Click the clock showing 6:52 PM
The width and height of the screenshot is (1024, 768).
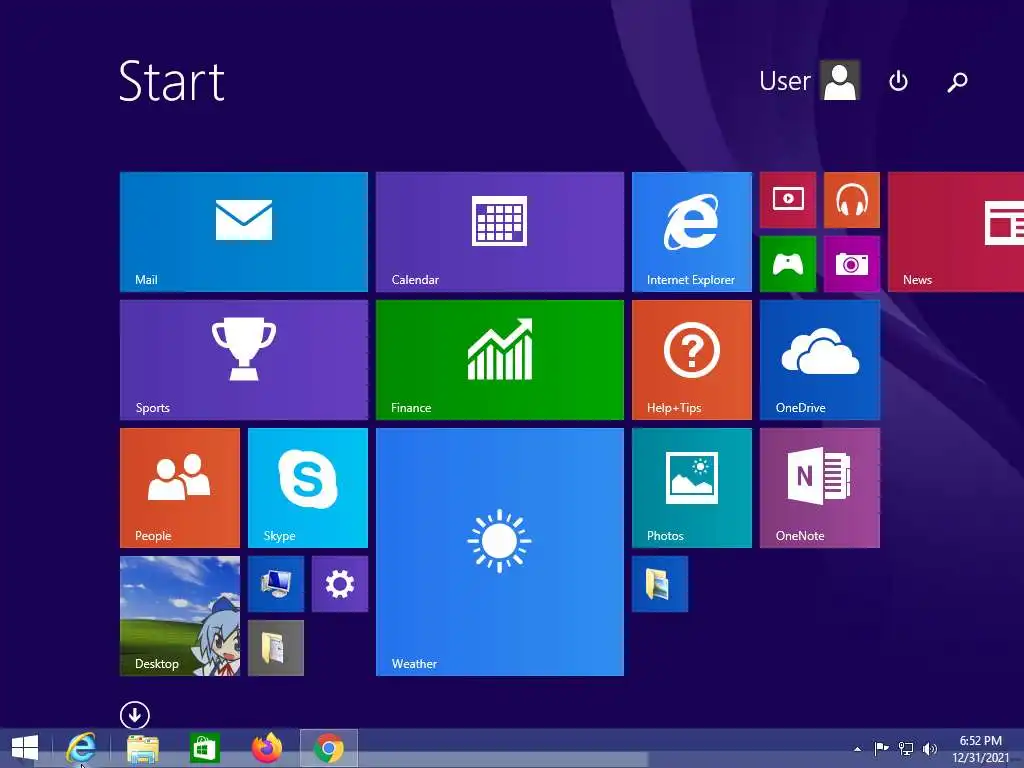pyautogui.click(x=980, y=749)
